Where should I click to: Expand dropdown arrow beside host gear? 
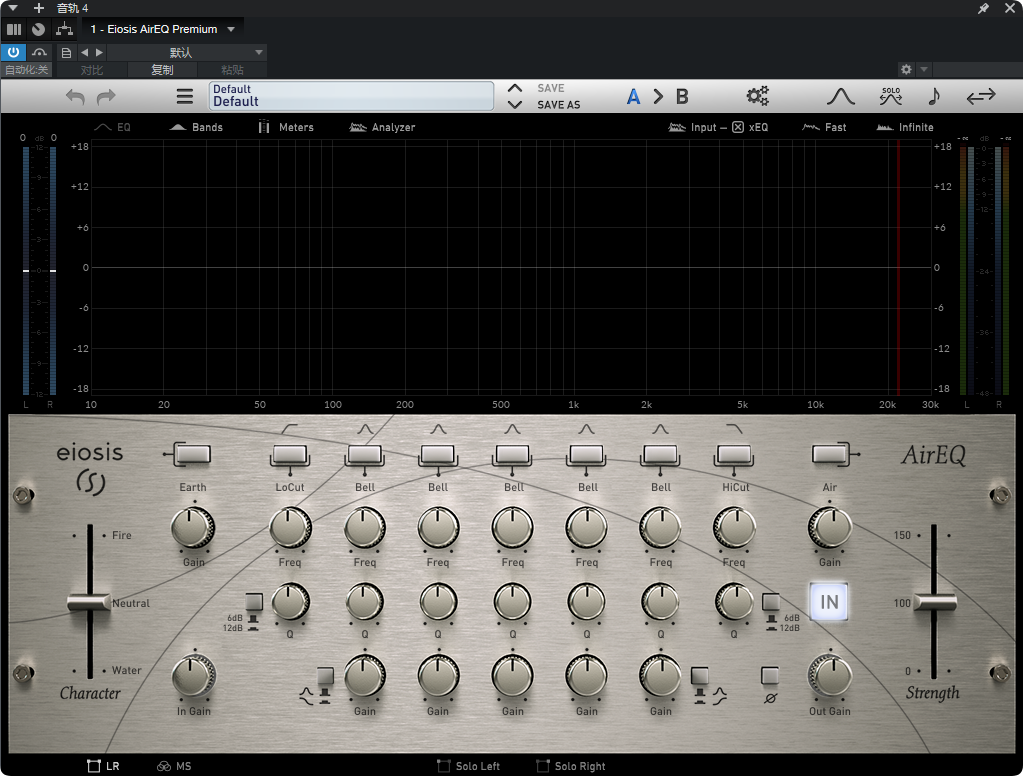point(924,69)
